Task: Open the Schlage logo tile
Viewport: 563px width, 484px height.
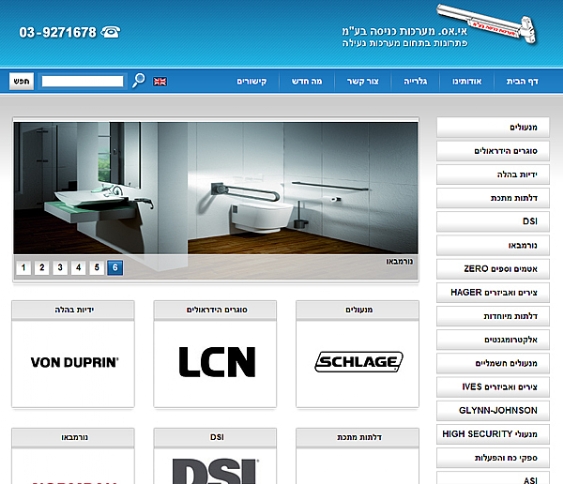Action: (358, 364)
